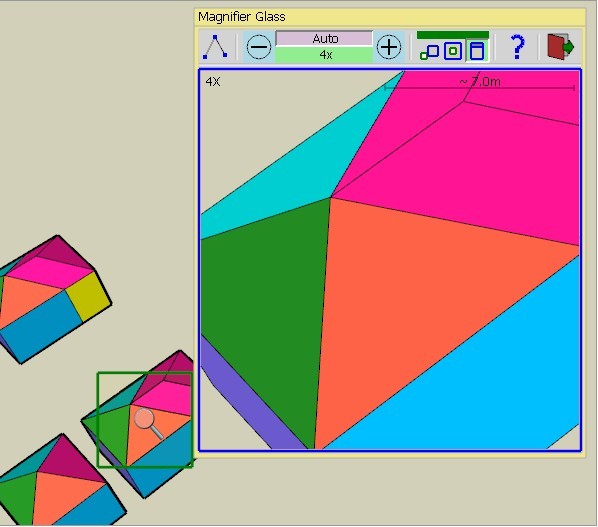Click the 4X label in magnified view
598x527 pixels.
(213, 82)
